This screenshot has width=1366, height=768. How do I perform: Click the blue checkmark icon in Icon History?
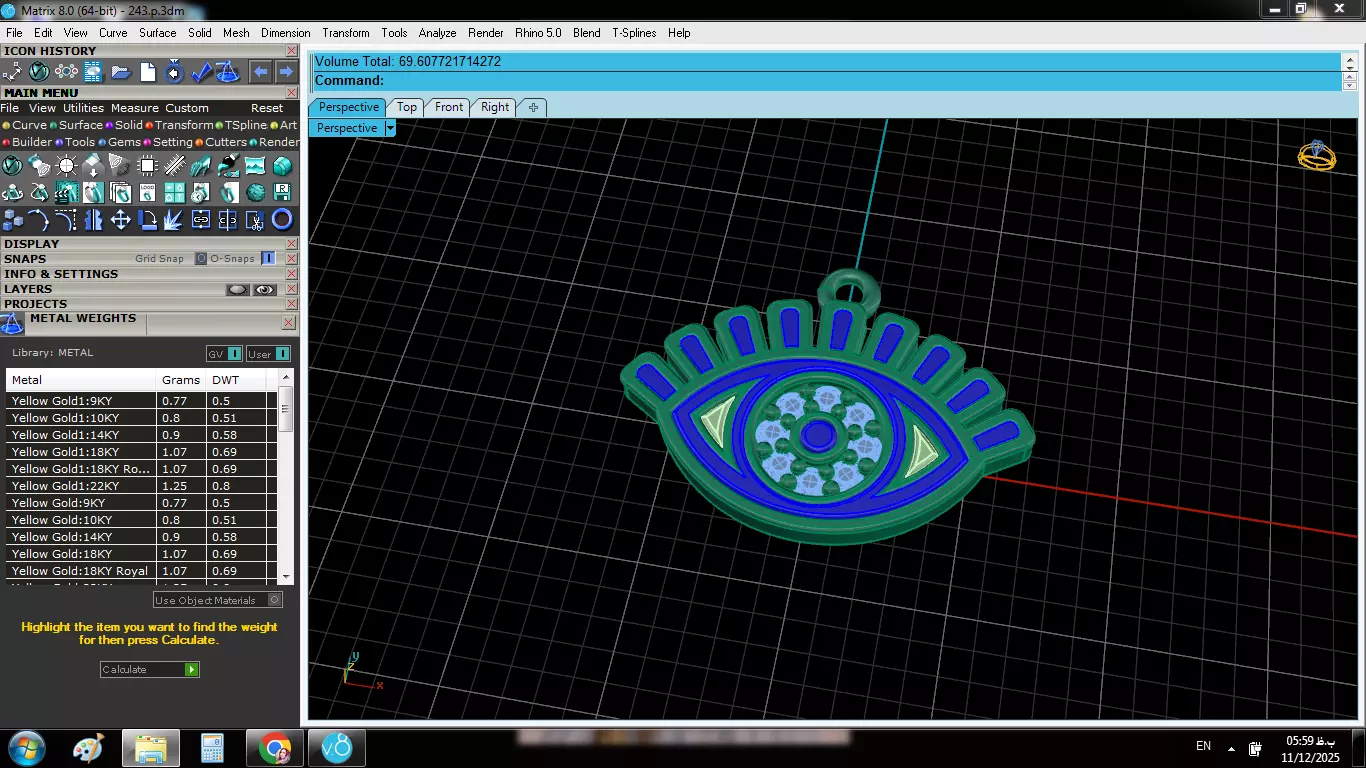202,72
